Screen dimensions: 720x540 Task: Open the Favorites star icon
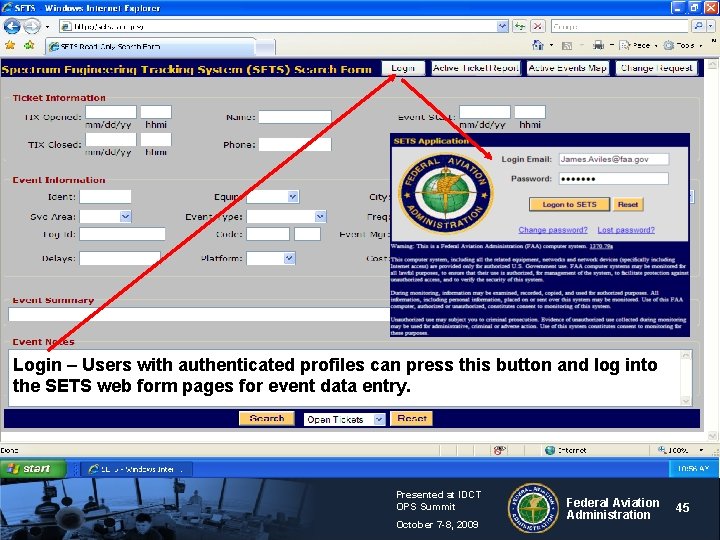(x=10, y=45)
